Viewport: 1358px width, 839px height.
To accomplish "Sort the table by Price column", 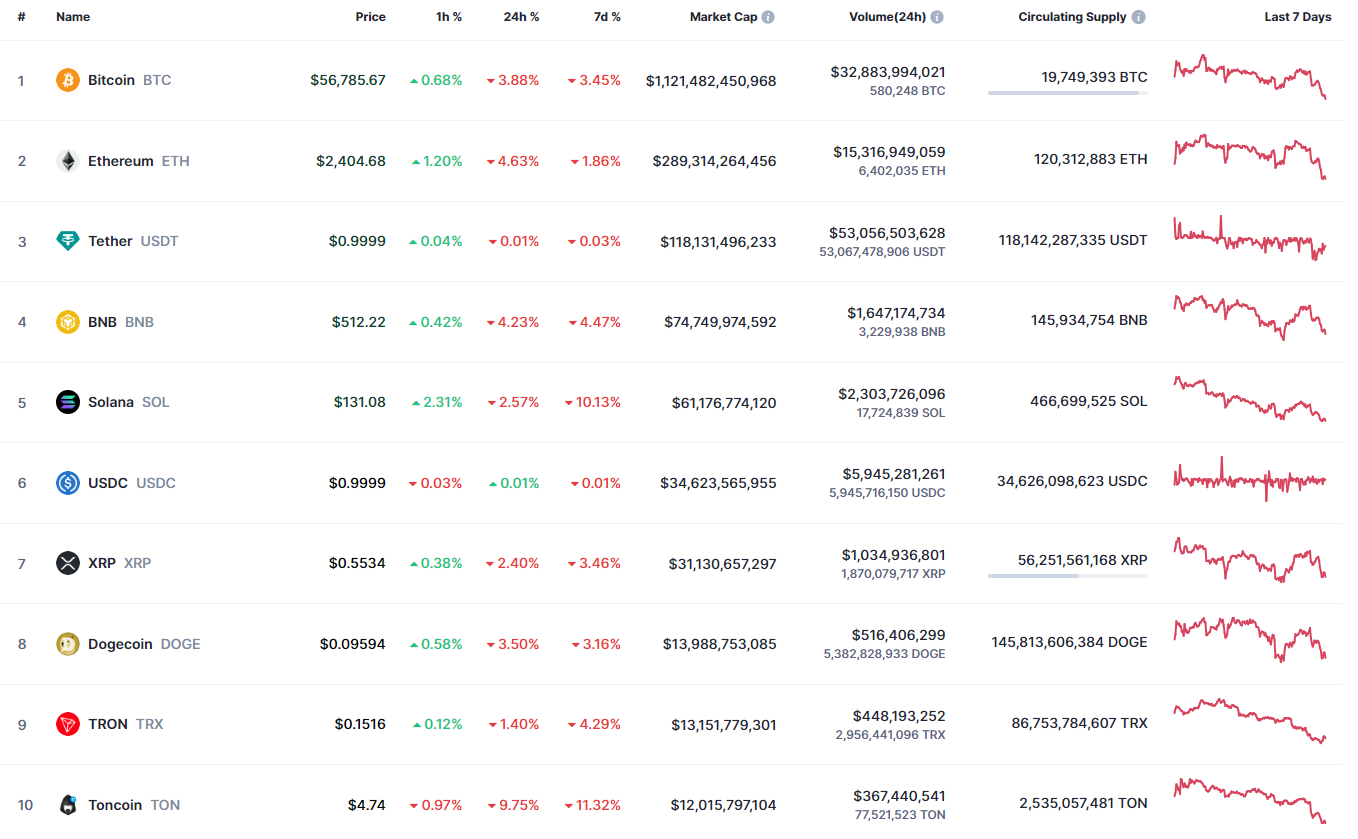I will 370,16.
